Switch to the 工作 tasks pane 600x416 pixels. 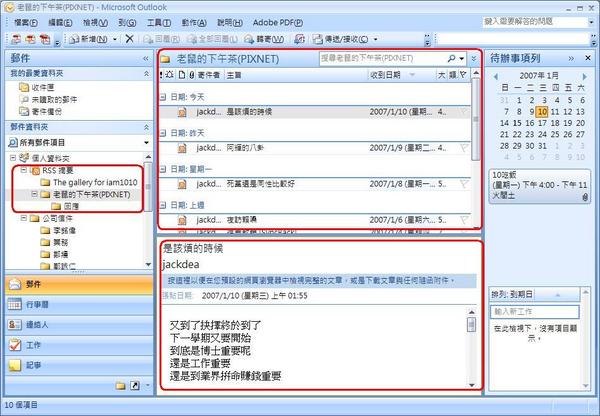coord(79,345)
